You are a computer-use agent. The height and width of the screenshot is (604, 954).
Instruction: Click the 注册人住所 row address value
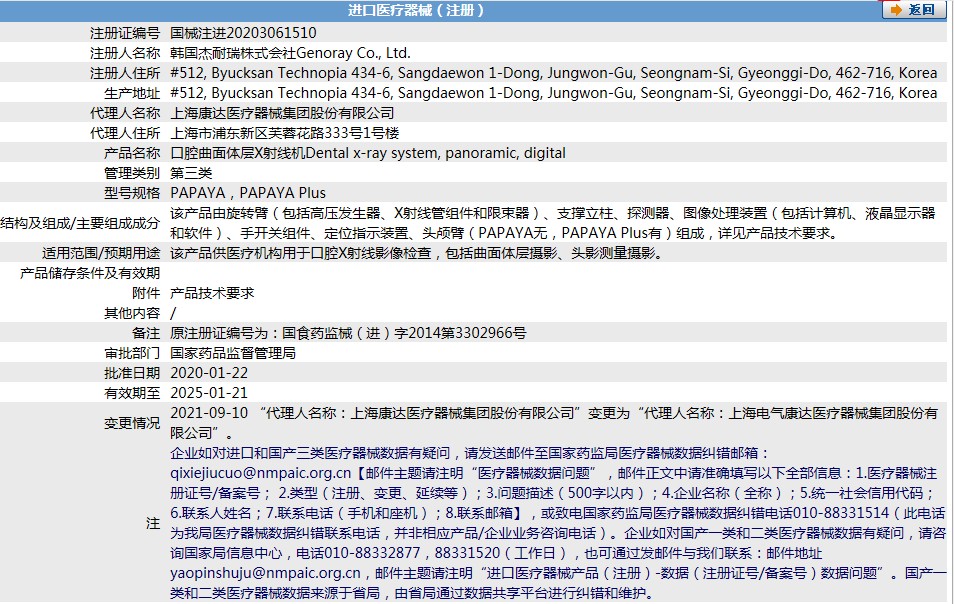click(554, 73)
